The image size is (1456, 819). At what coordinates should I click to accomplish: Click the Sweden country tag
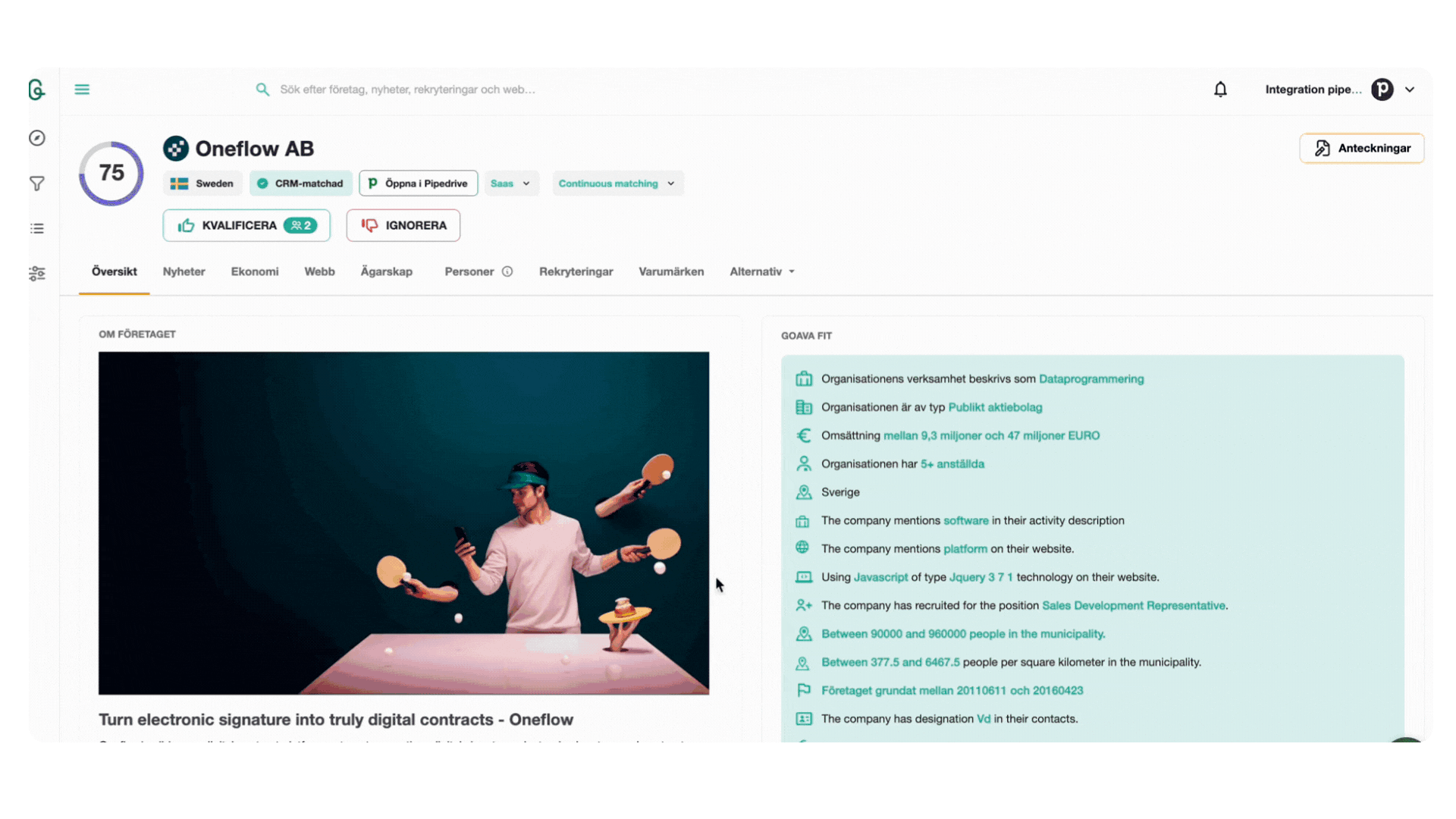pyautogui.click(x=202, y=184)
